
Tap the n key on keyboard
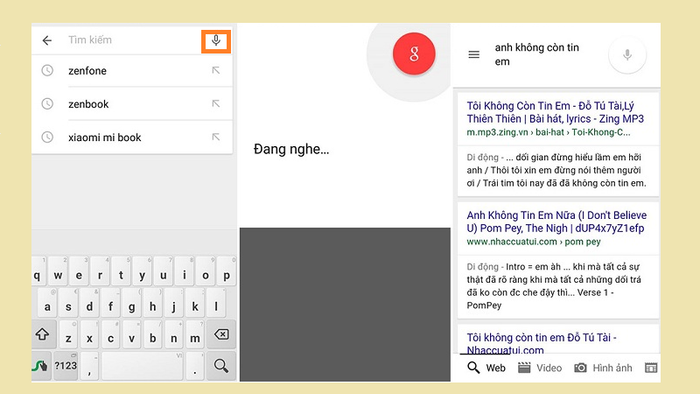pyautogui.click(x=174, y=334)
